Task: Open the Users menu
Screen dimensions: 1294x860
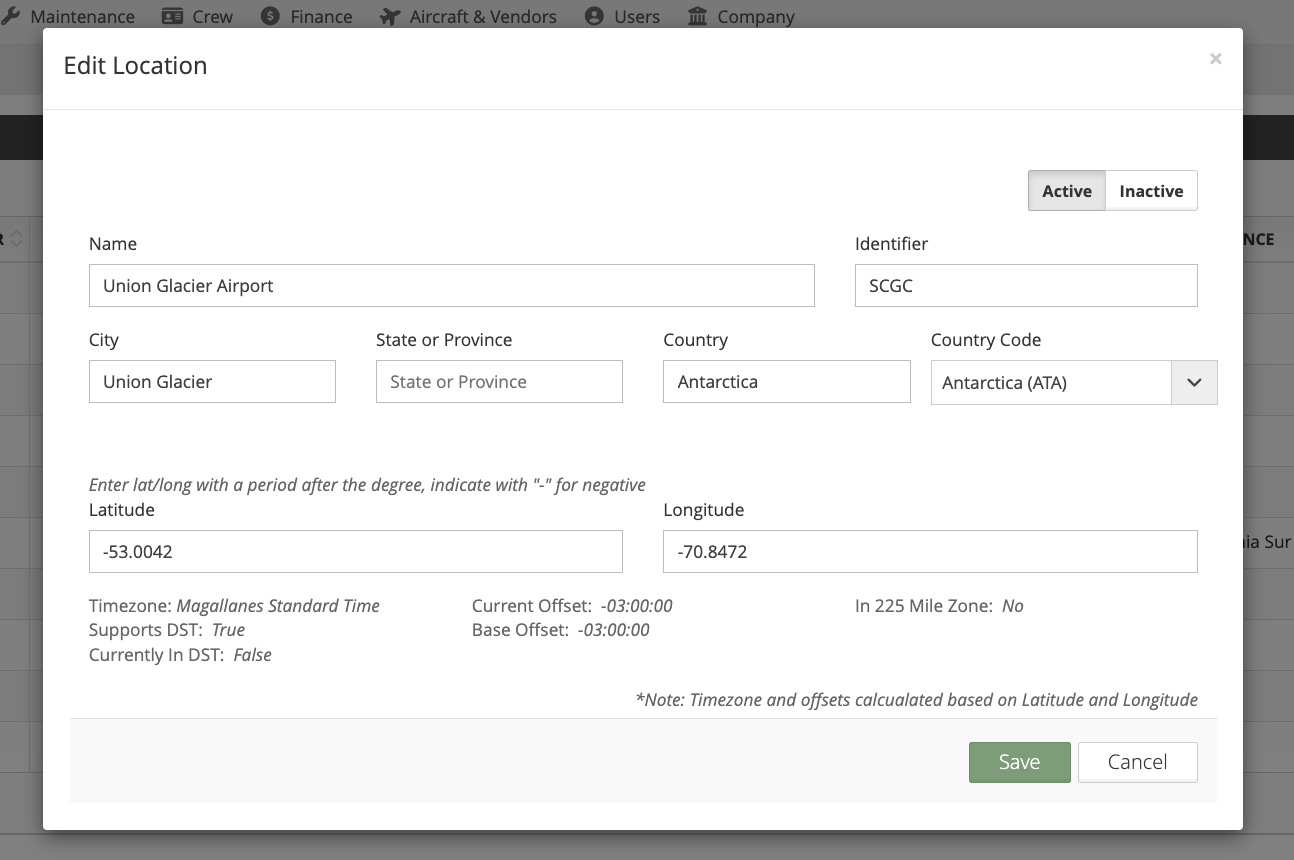Action: click(622, 16)
